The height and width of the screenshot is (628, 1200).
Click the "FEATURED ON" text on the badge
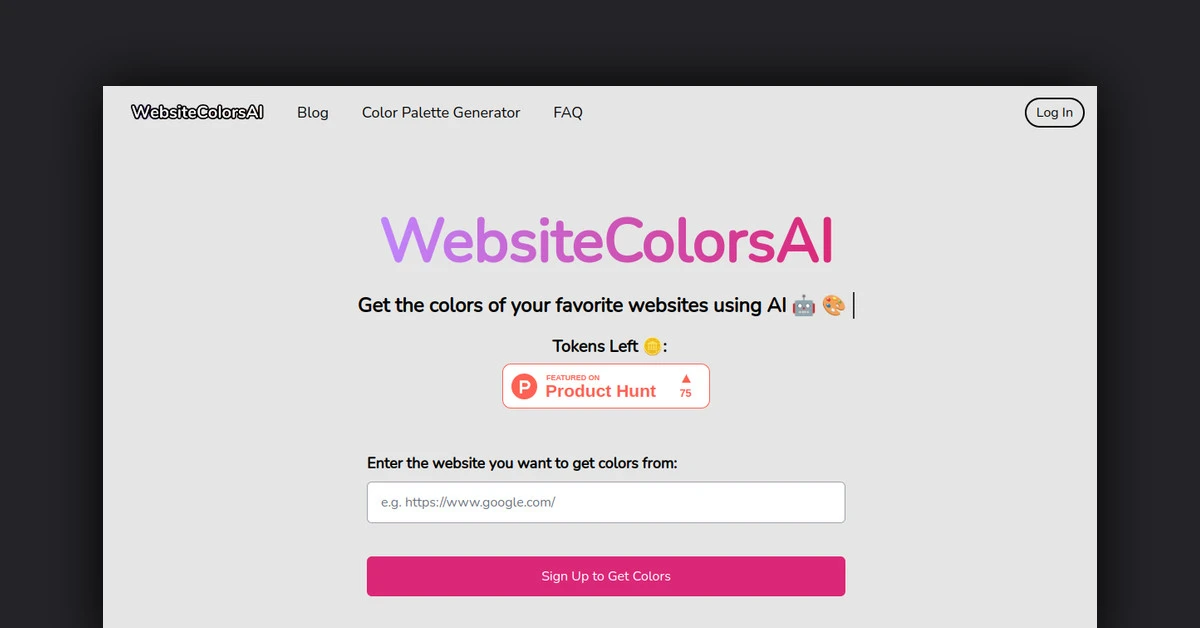click(573, 378)
